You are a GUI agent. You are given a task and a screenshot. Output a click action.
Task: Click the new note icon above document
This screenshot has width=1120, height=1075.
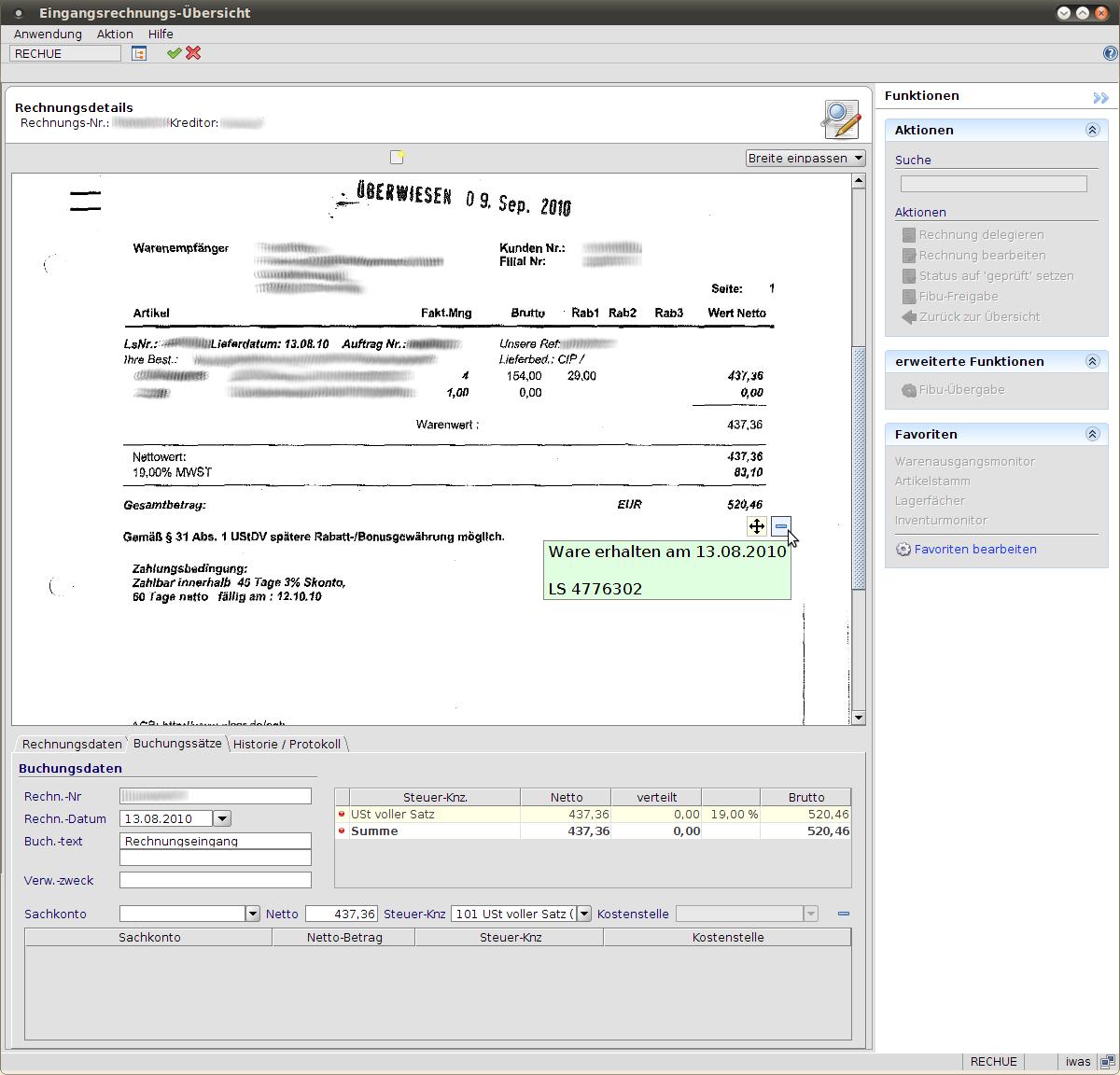point(398,157)
